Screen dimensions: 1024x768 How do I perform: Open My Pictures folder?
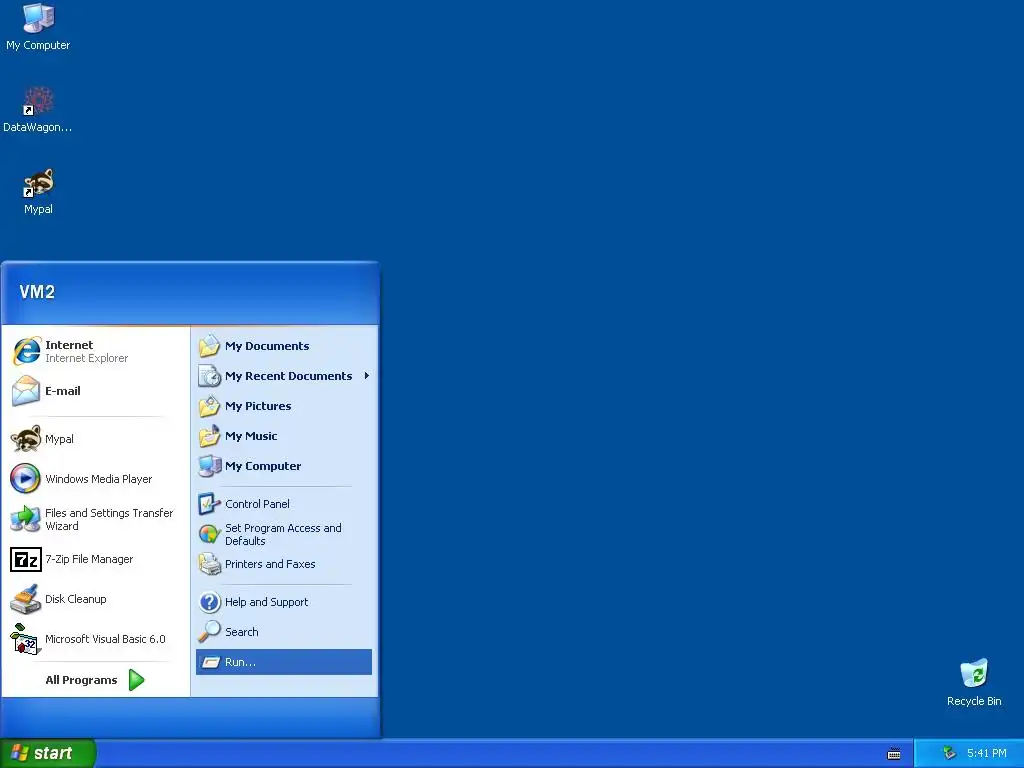pos(283,406)
